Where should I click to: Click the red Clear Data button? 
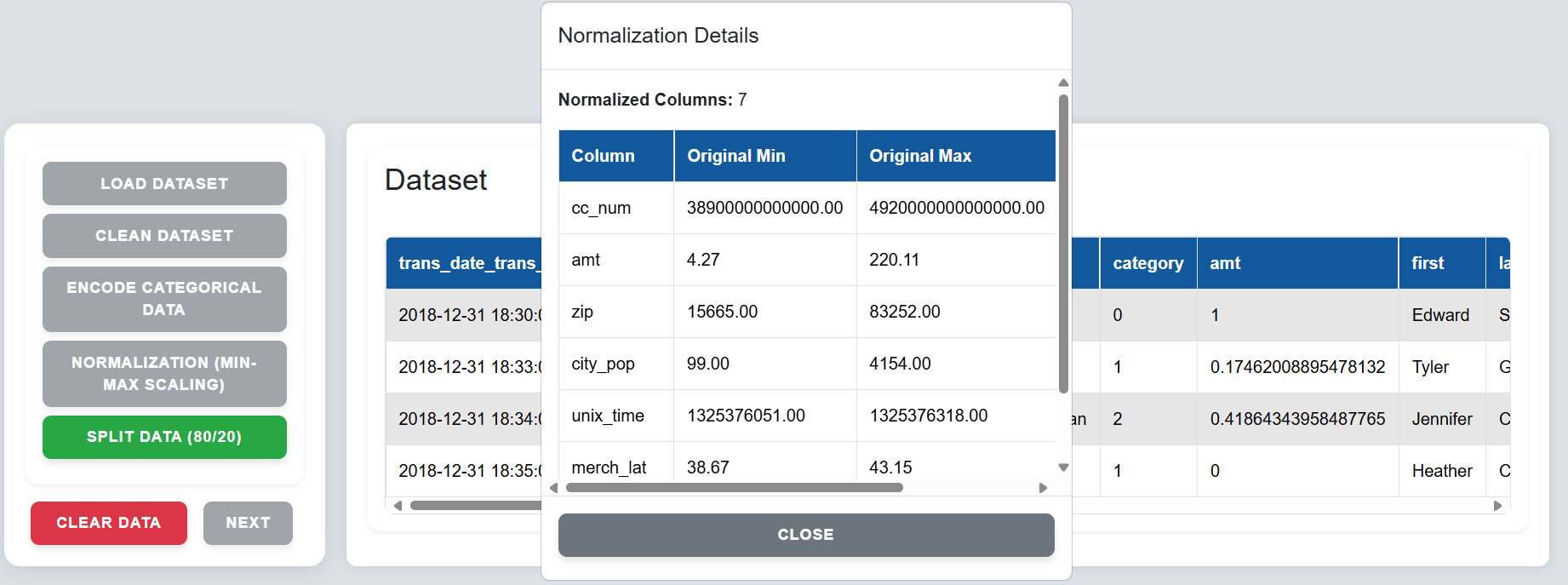coord(109,523)
